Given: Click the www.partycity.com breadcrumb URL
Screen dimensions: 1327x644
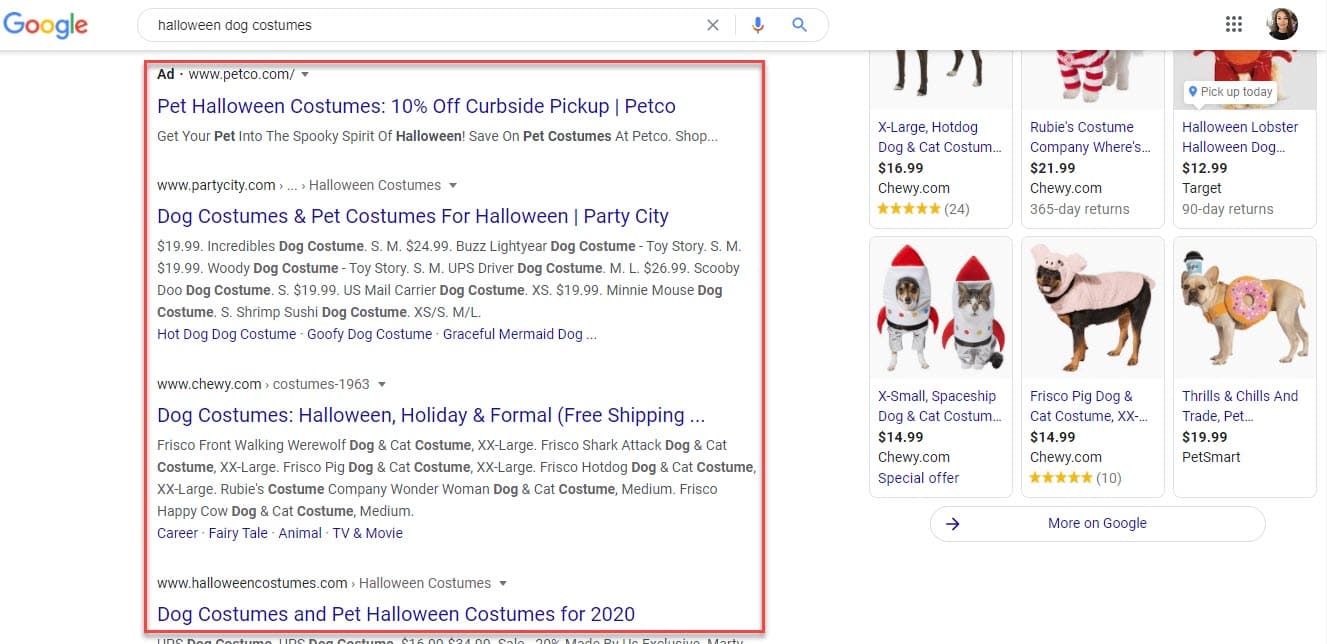Looking at the screenshot, I should [216, 185].
